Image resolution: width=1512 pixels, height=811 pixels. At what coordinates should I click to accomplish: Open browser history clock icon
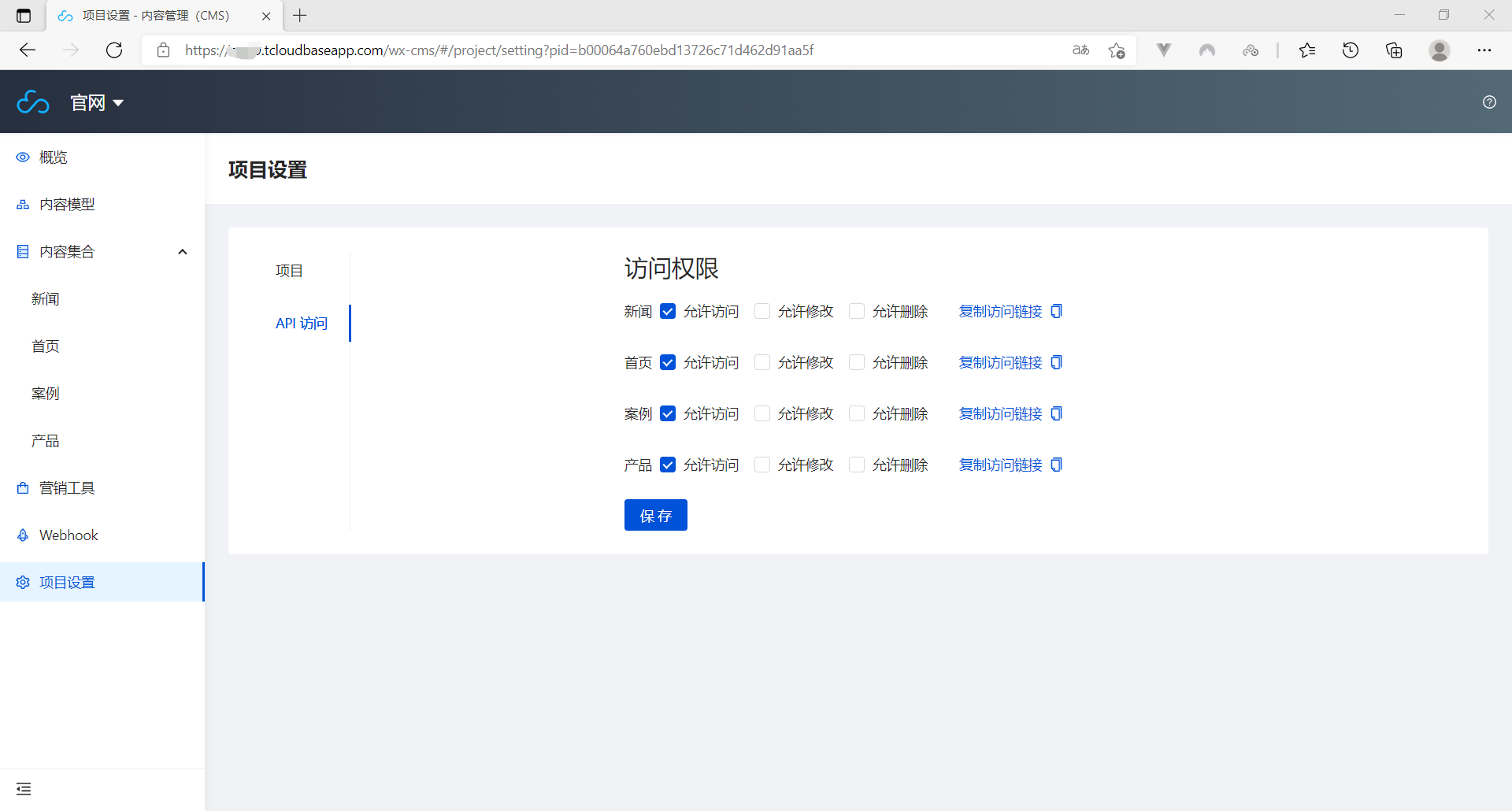(1350, 50)
